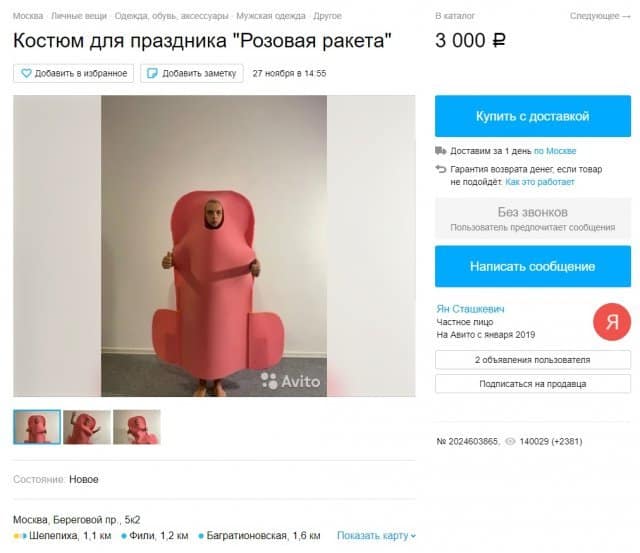
Task: Click the eye views counter icon
Action: [x=510, y=441]
